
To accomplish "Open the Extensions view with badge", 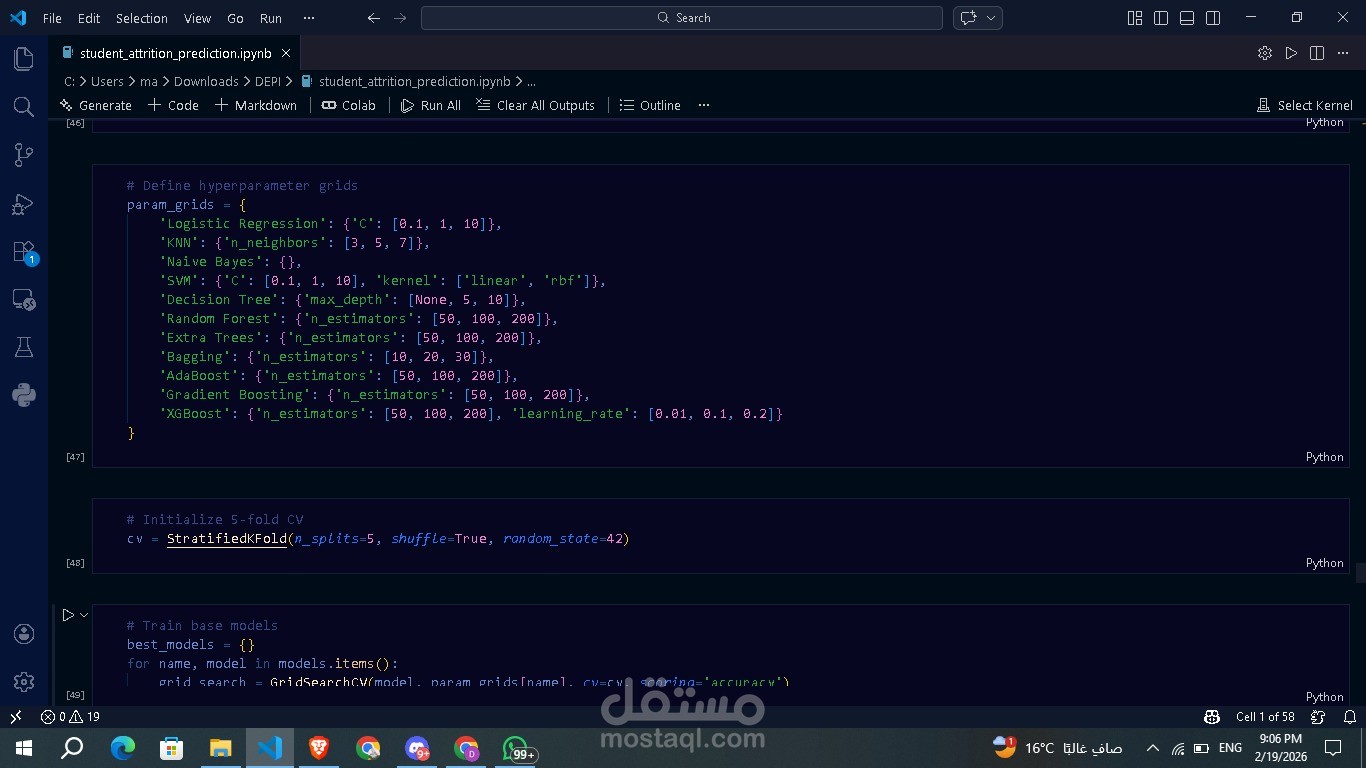I will coord(24,252).
